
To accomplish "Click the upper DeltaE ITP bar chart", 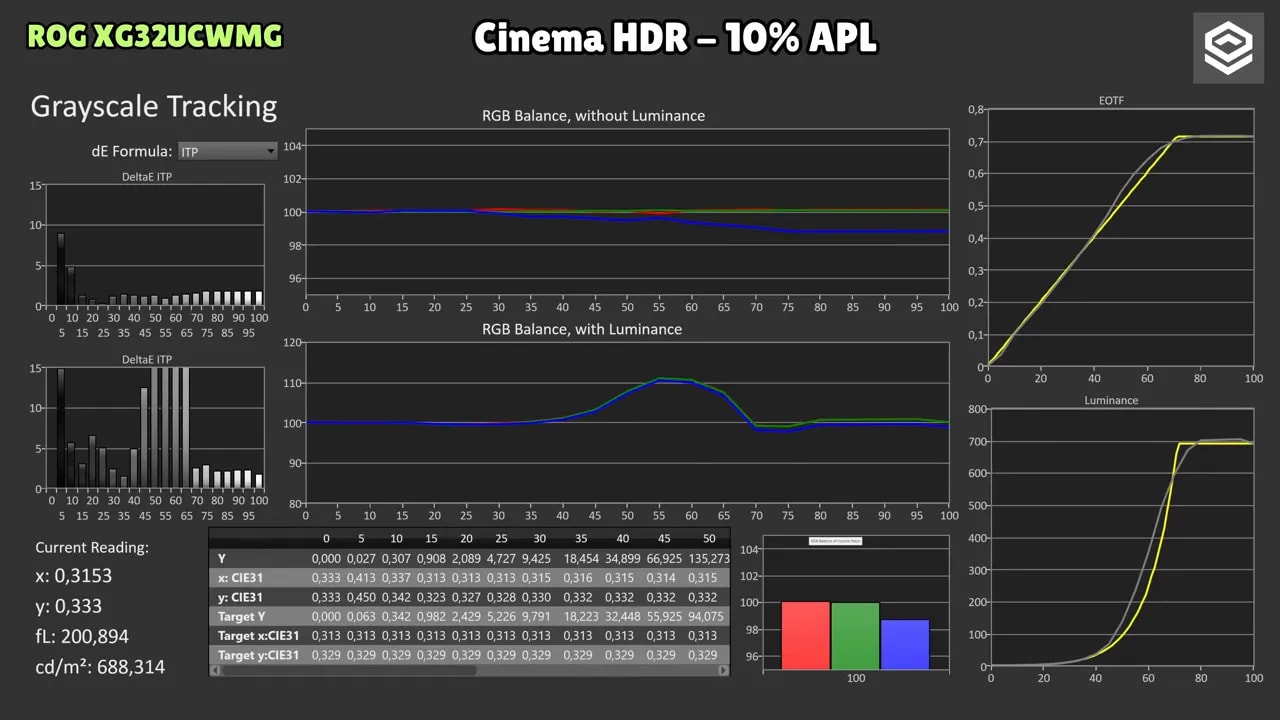I will pos(156,246).
